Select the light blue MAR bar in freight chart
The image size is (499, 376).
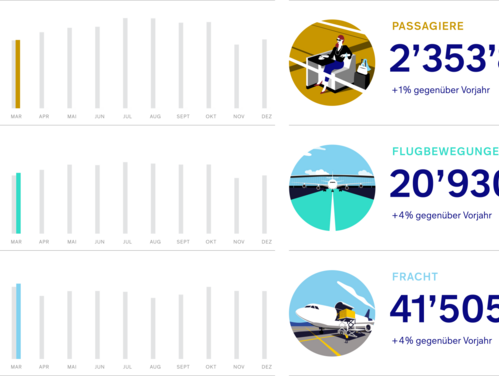(18, 321)
